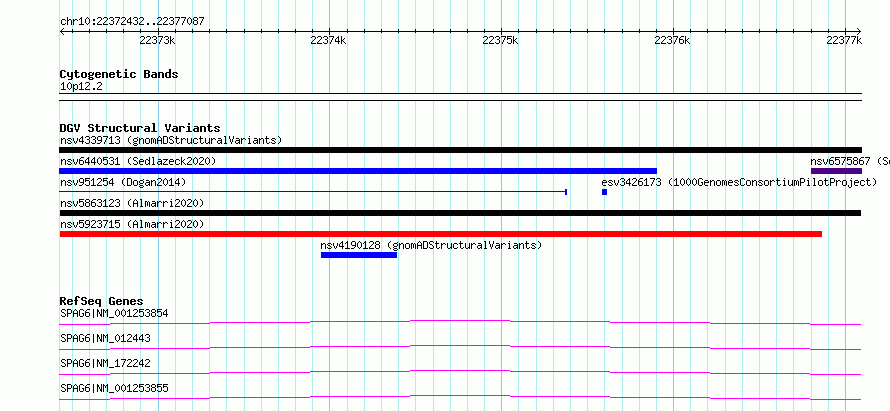
Task: Open the SPAG6|NM_012443 transcript label
Action: point(105,338)
